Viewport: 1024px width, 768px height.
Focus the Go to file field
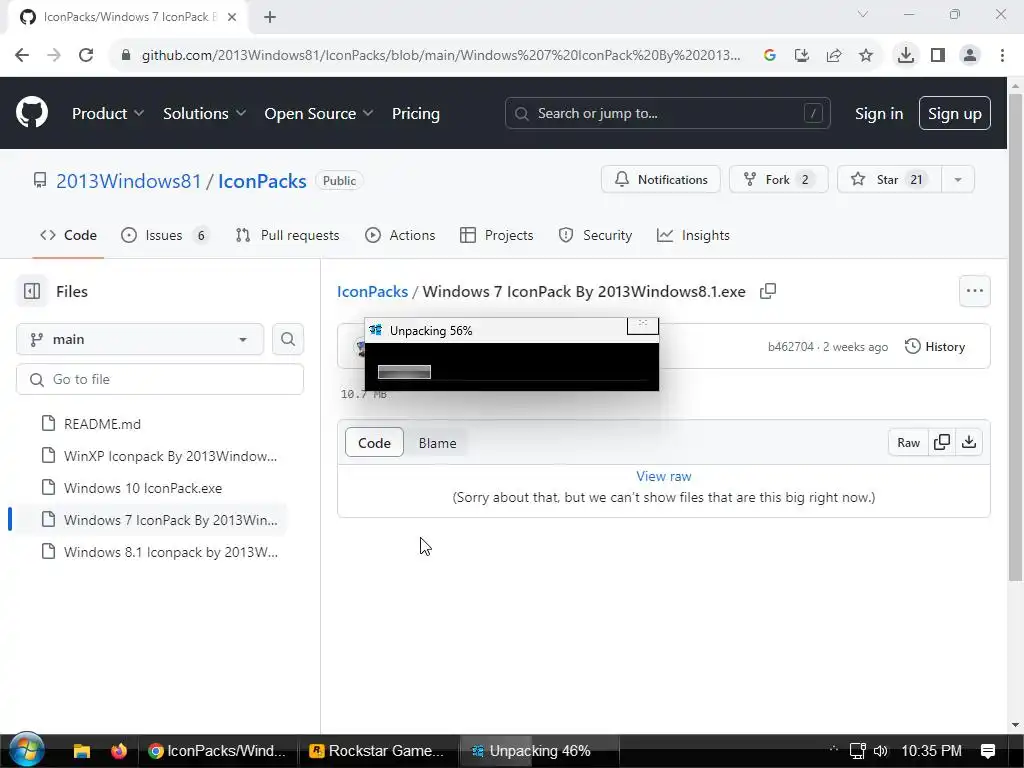point(160,379)
